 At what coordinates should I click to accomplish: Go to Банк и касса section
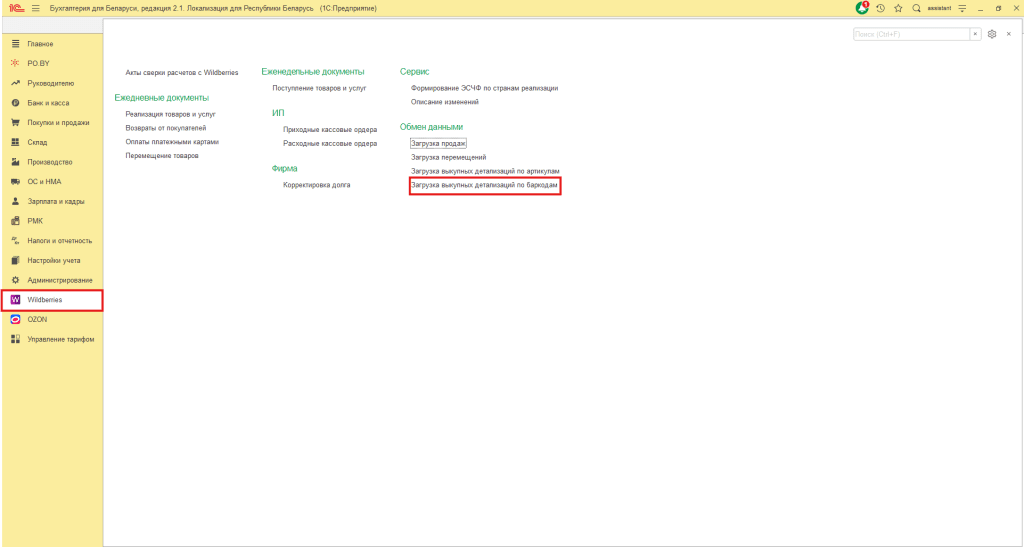(48, 103)
